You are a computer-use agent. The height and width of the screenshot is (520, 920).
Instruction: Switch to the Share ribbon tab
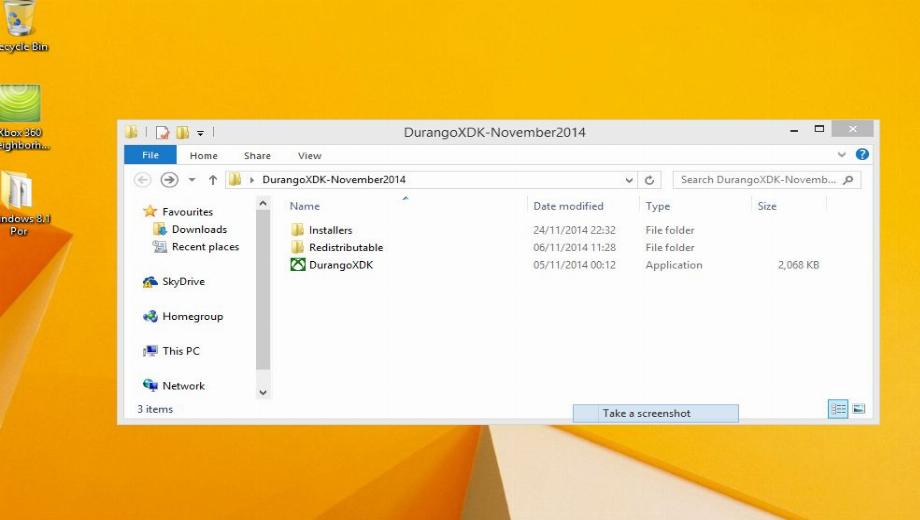pyautogui.click(x=257, y=156)
